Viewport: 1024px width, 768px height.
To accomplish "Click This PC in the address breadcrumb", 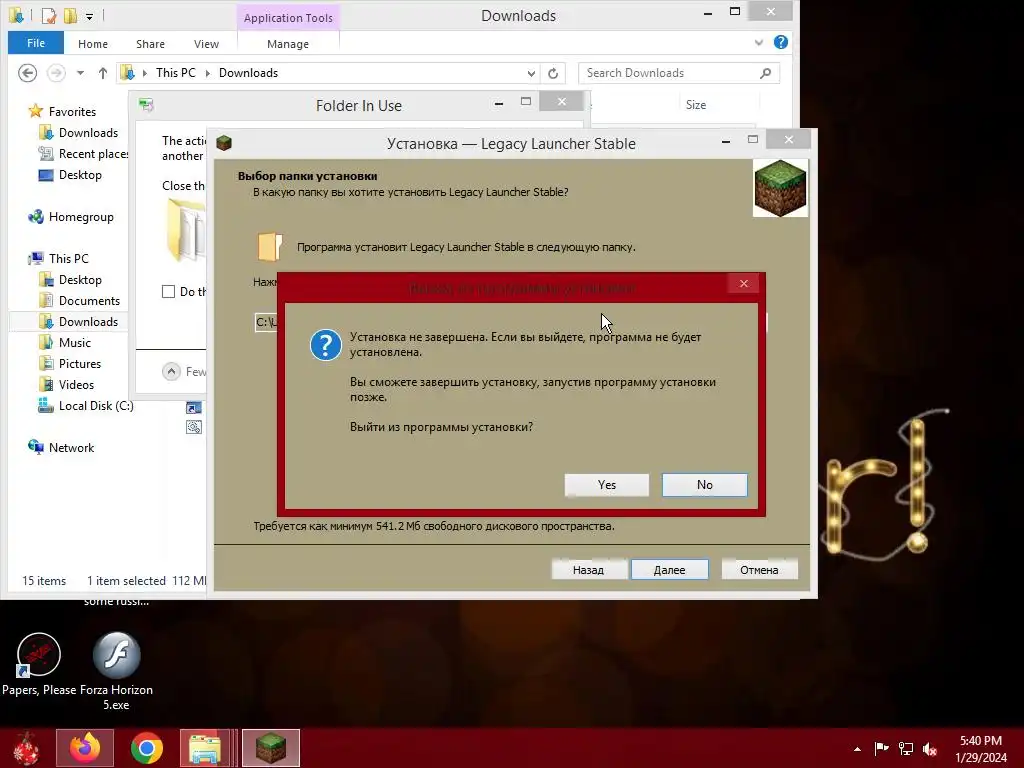I will tap(176, 72).
